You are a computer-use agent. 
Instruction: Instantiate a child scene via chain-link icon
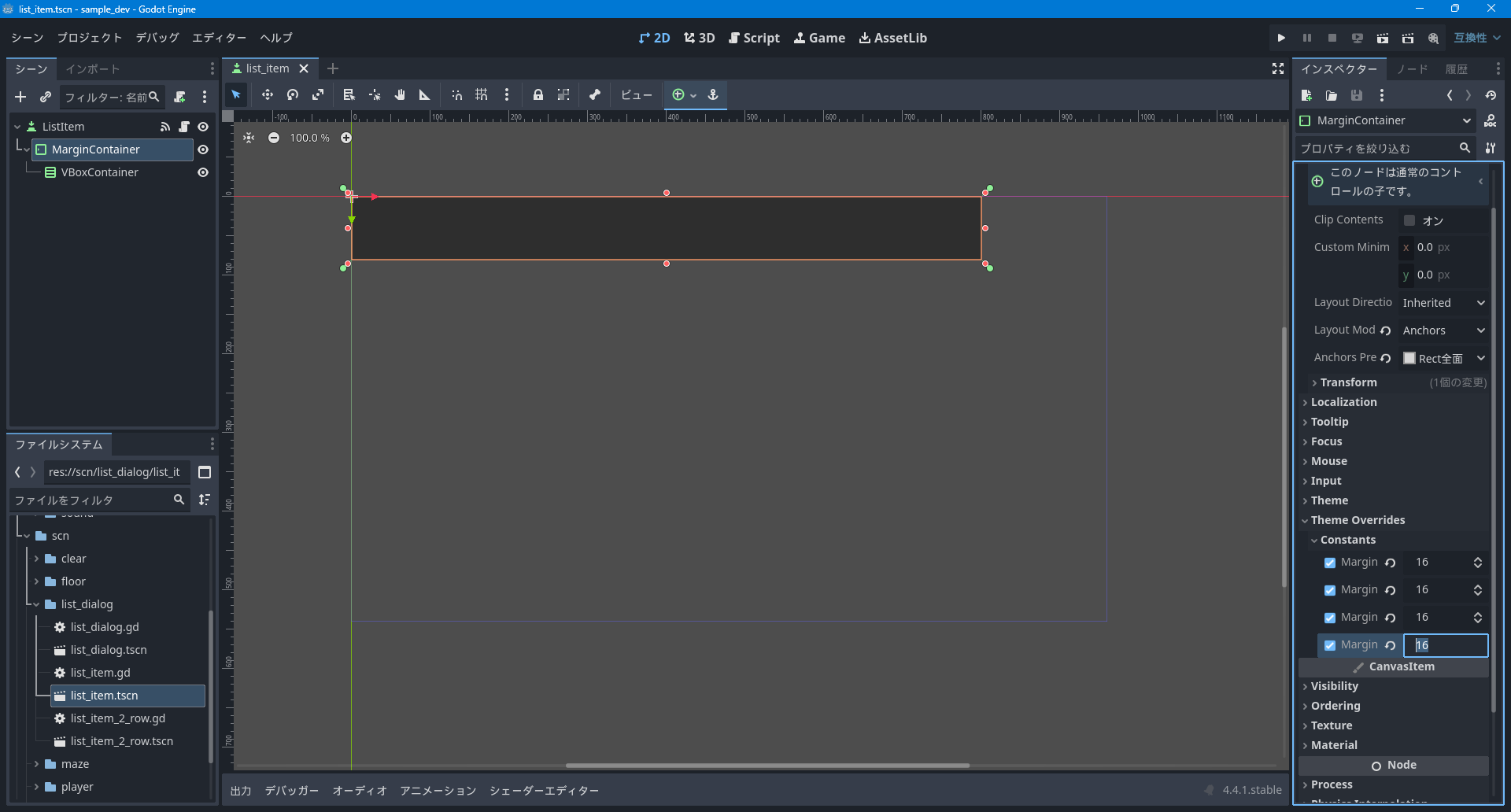coord(46,97)
